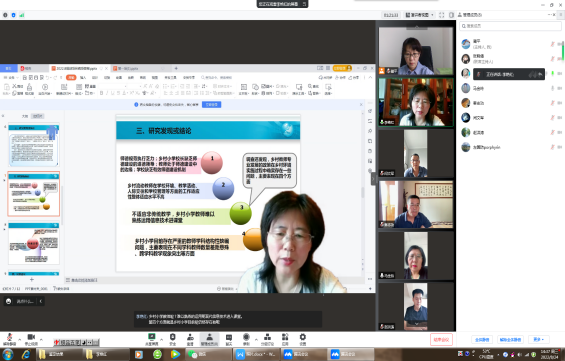Viewport: 565px width, 361px height.
Task: Open the More dropdown in the members panel
Action: coord(538,339)
